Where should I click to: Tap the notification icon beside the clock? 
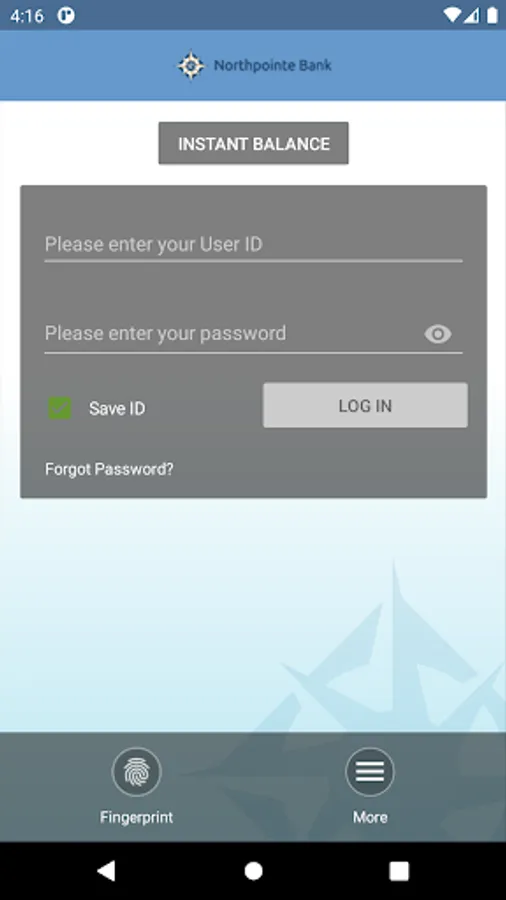coord(66,15)
